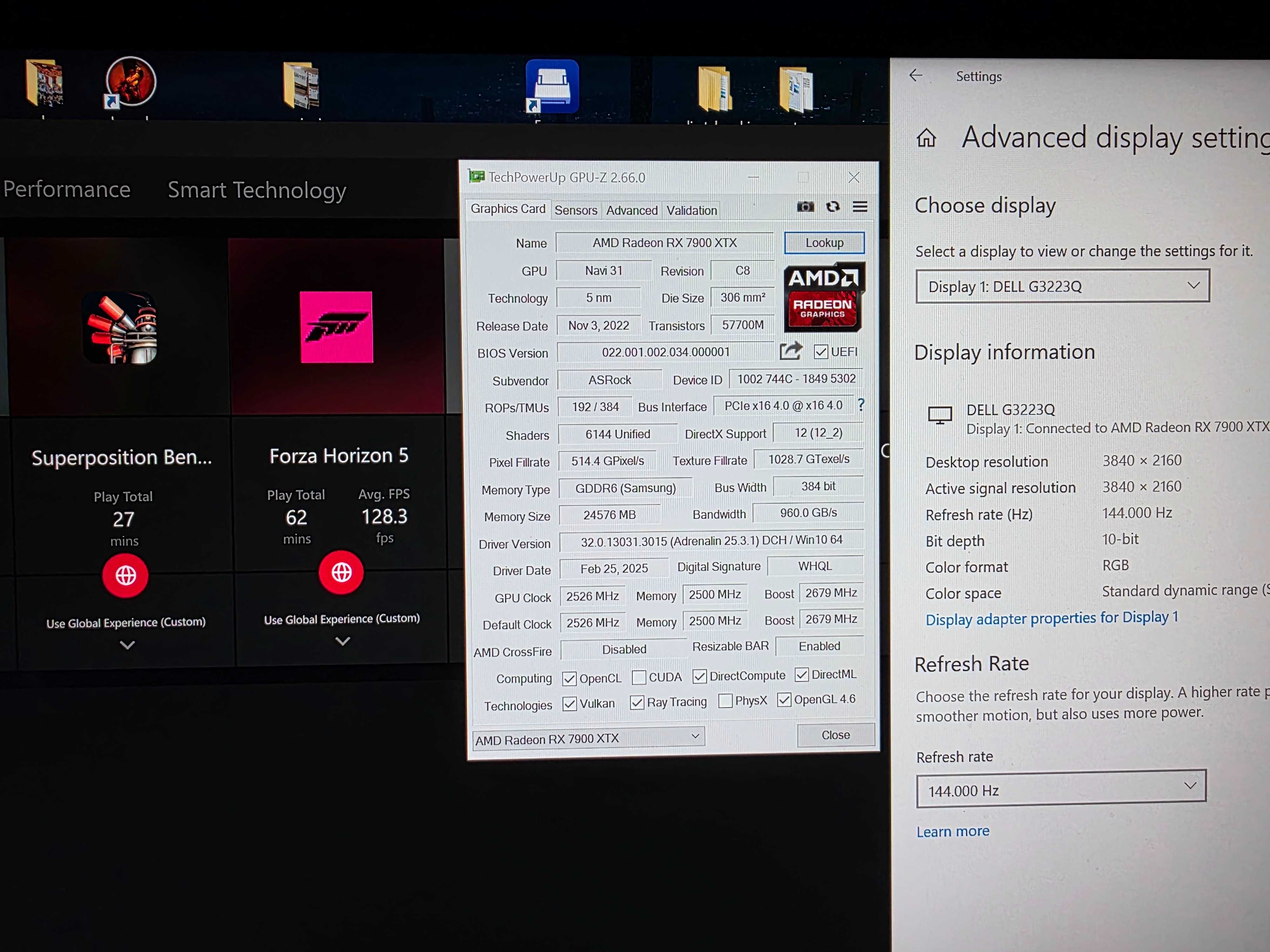The image size is (1270, 952).
Task: Click the red globe under Superposition
Action: pos(125,575)
